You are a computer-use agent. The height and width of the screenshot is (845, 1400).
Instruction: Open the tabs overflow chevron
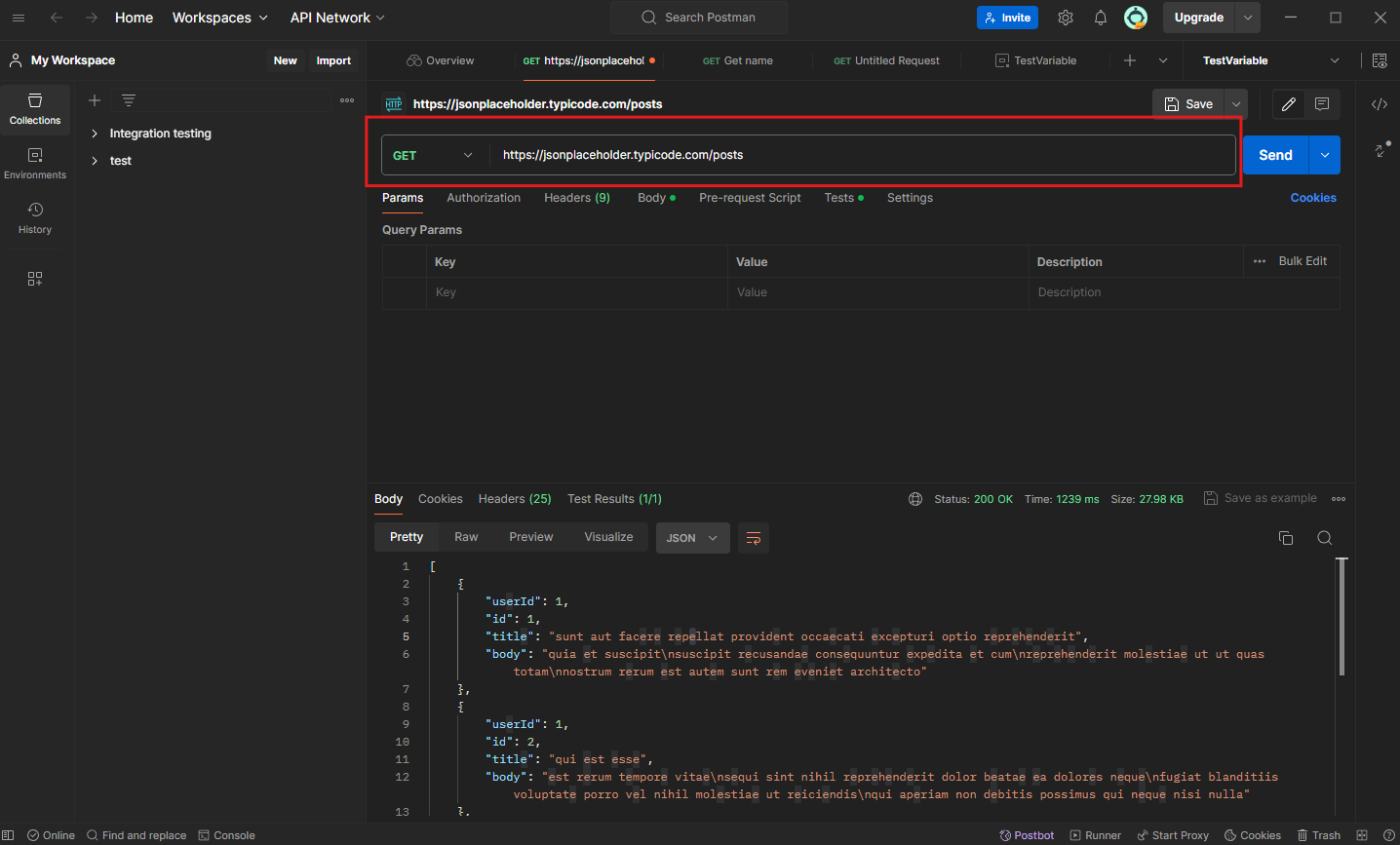click(1163, 60)
